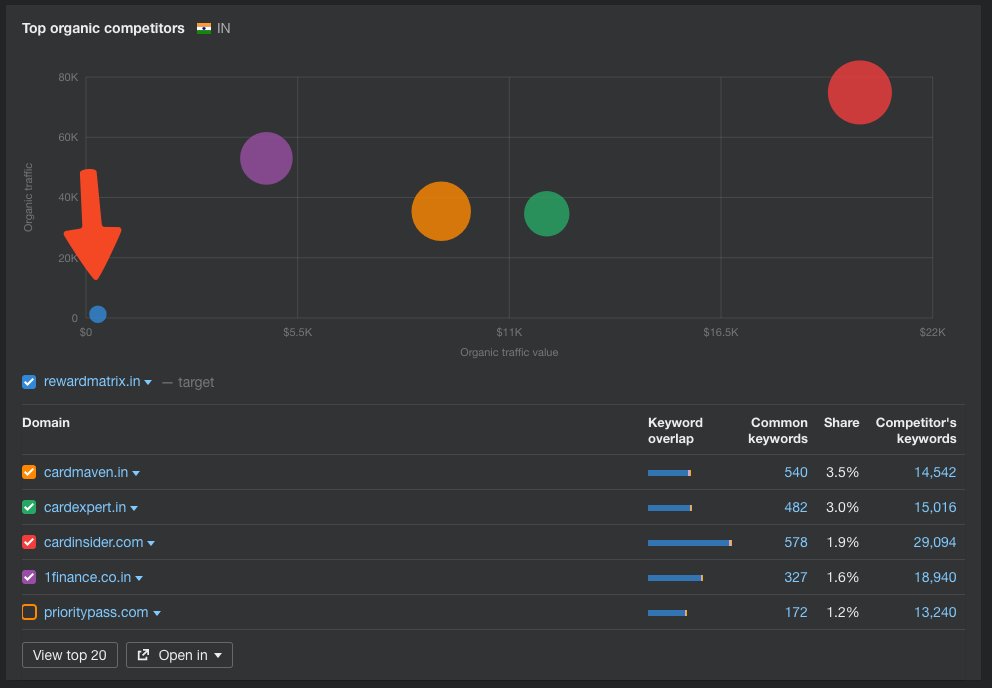Open the 'Open in' dropdown menu
Image resolution: width=992 pixels, height=688 pixels.
pos(179,655)
